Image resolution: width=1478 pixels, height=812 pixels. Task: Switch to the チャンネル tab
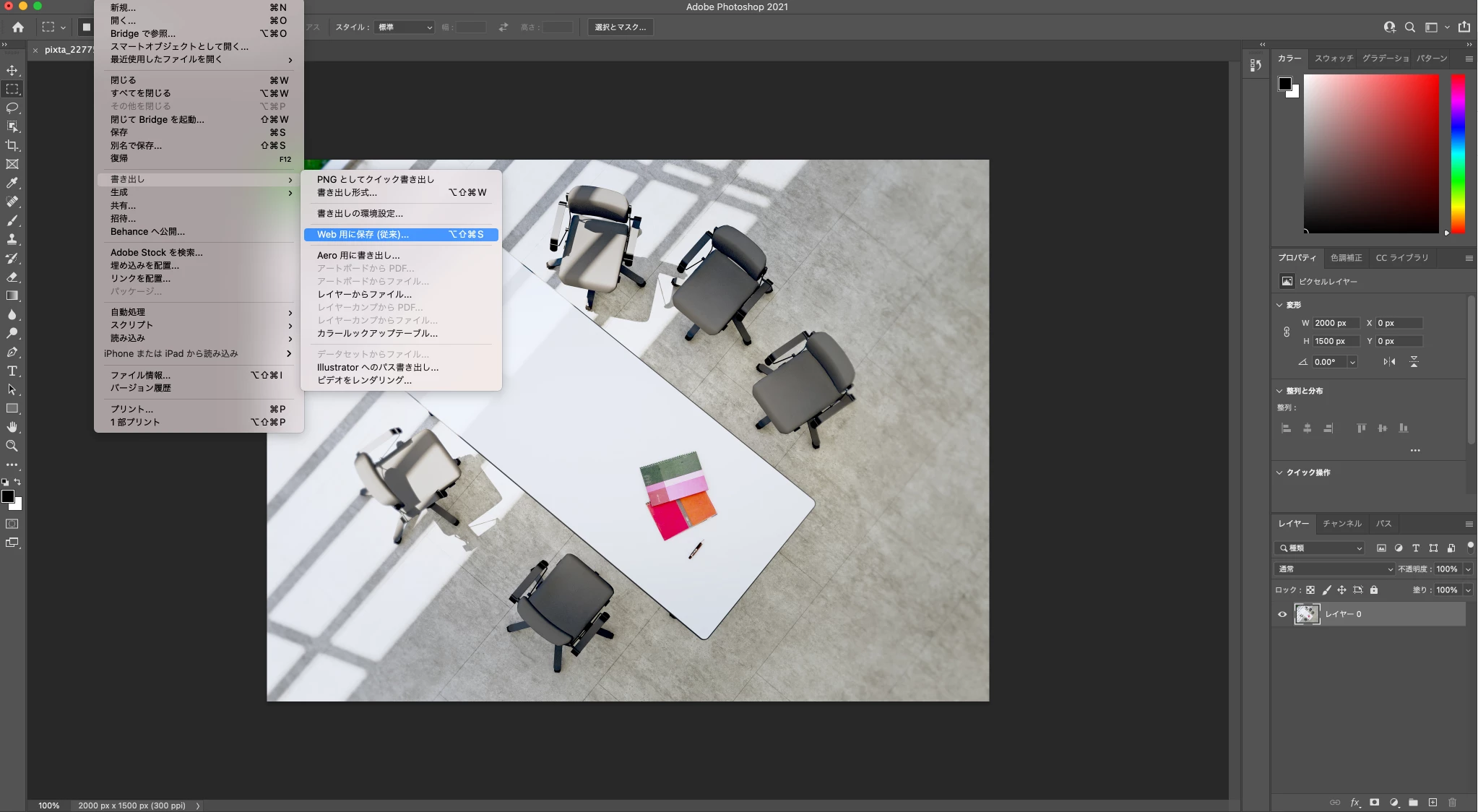(1341, 524)
